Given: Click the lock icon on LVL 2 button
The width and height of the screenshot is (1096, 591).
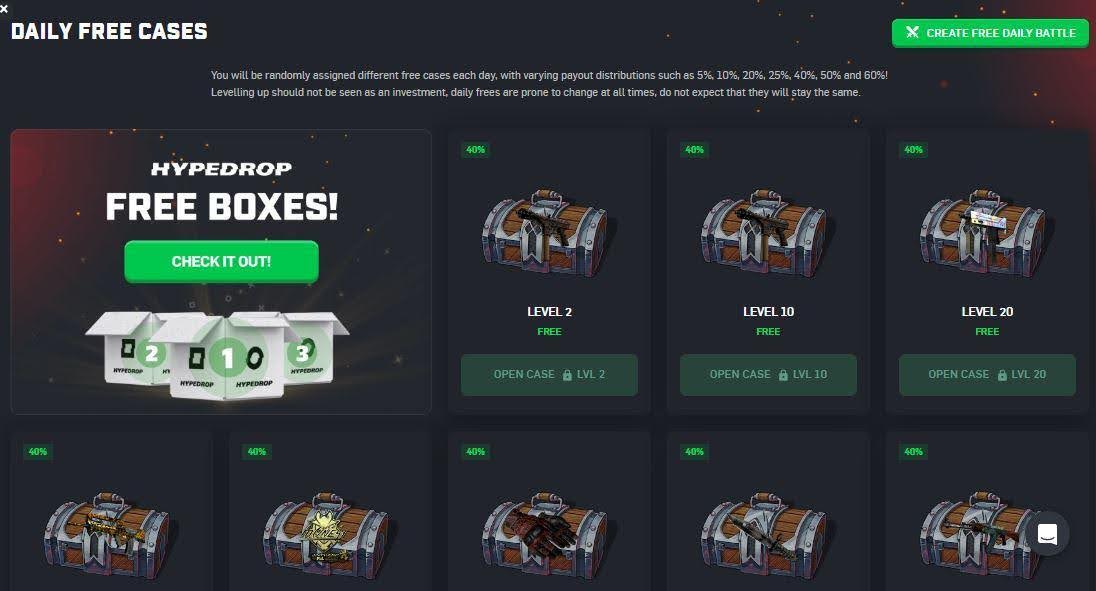Looking at the screenshot, I should 567,375.
